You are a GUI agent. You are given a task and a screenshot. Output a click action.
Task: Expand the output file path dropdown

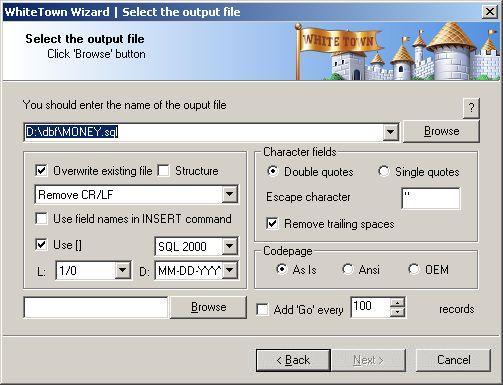click(x=390, y=132)
